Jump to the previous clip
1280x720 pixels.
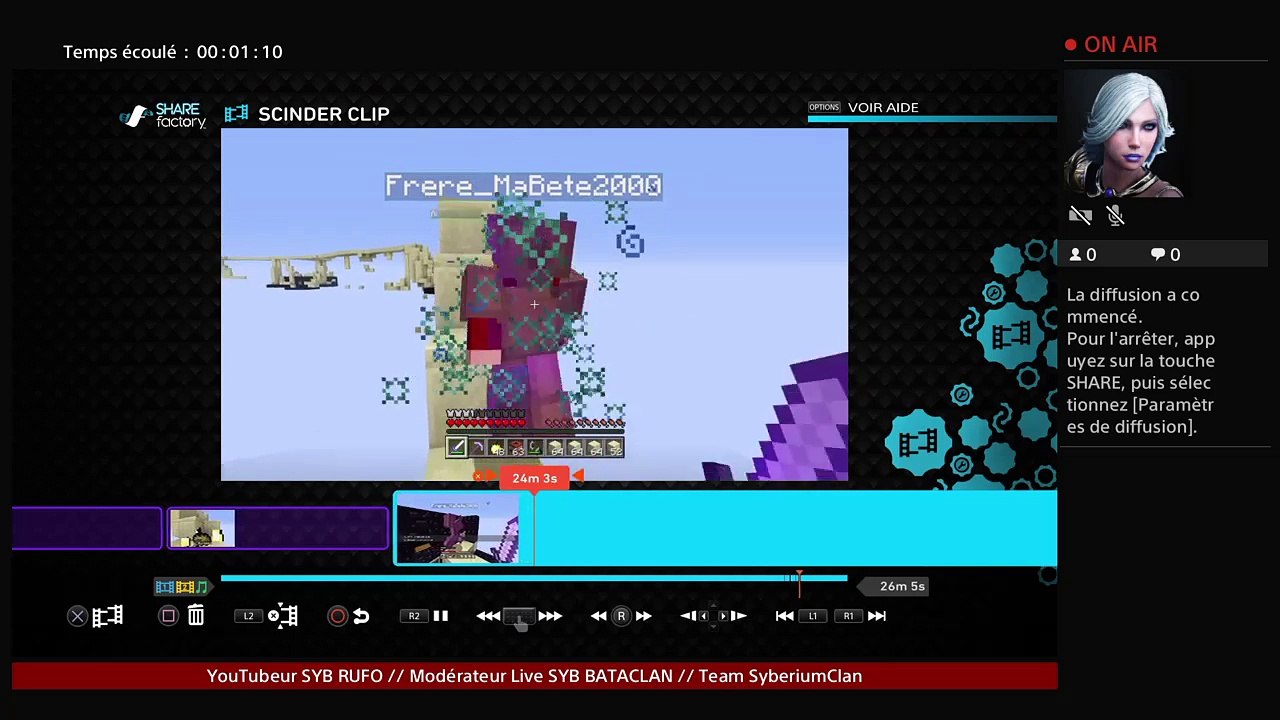(785, 616)
